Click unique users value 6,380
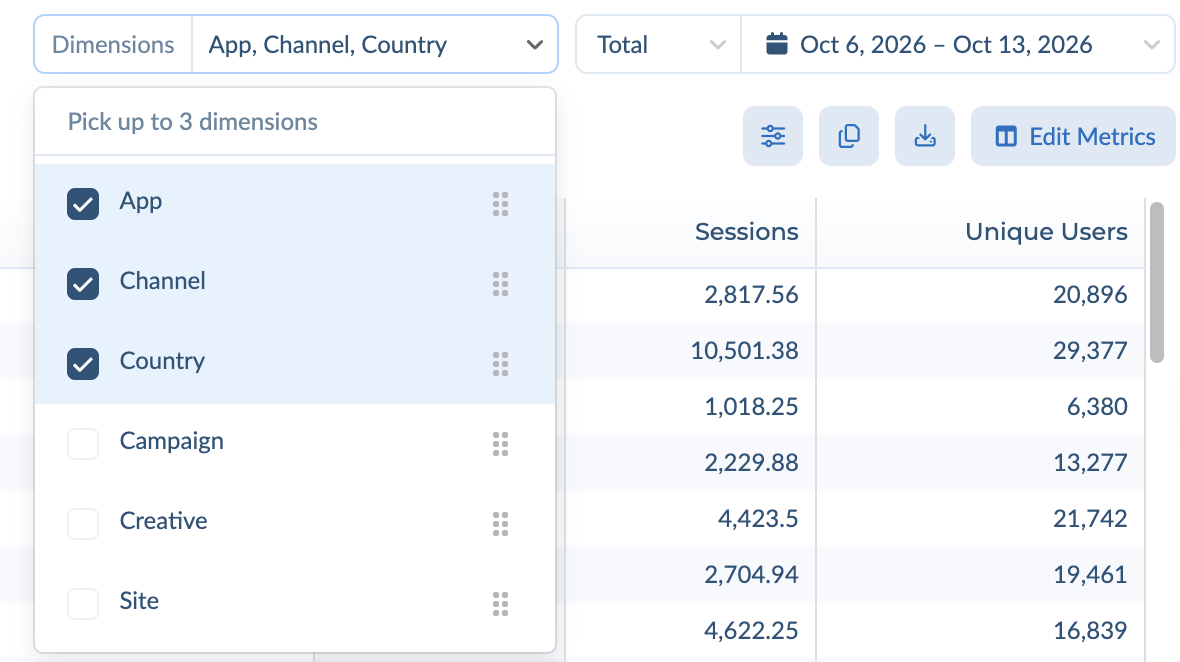This screenshot has height=662, width=1180. click(x=1097, y=406)
